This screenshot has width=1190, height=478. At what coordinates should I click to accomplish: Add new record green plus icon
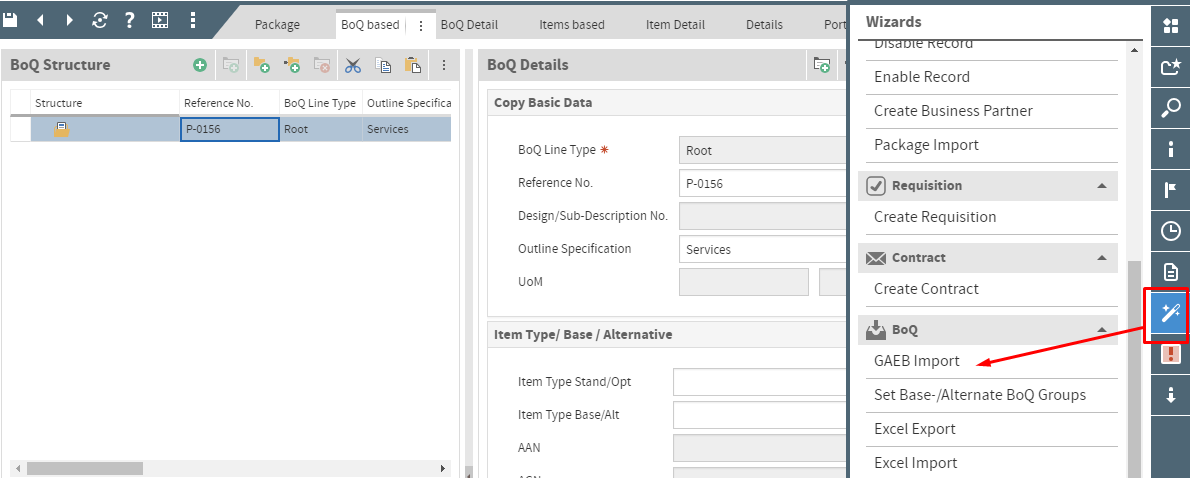(x=200, y=65)
